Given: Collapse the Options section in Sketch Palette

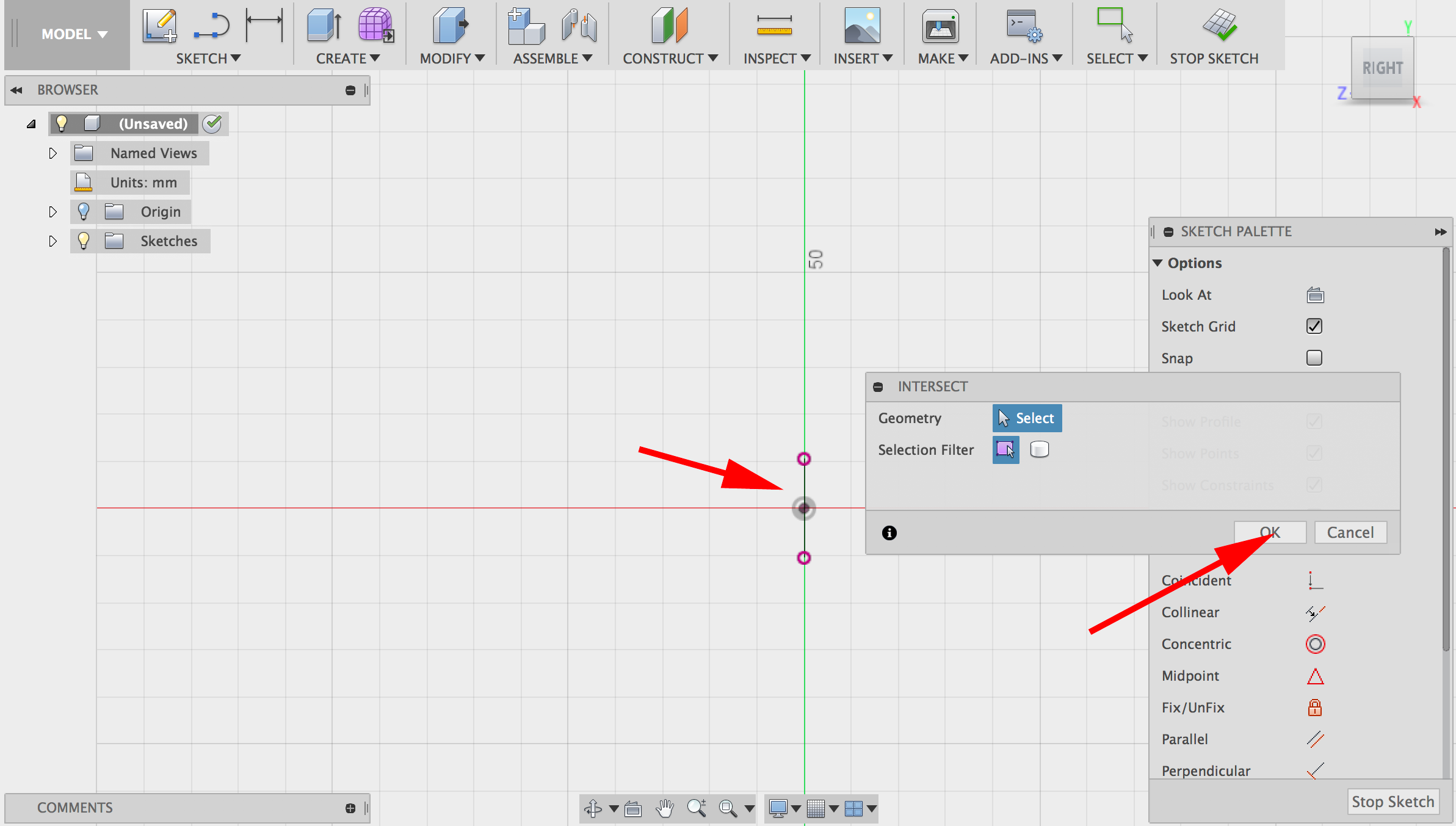Looking at the screenshot, I should (x=1157, y=263).
